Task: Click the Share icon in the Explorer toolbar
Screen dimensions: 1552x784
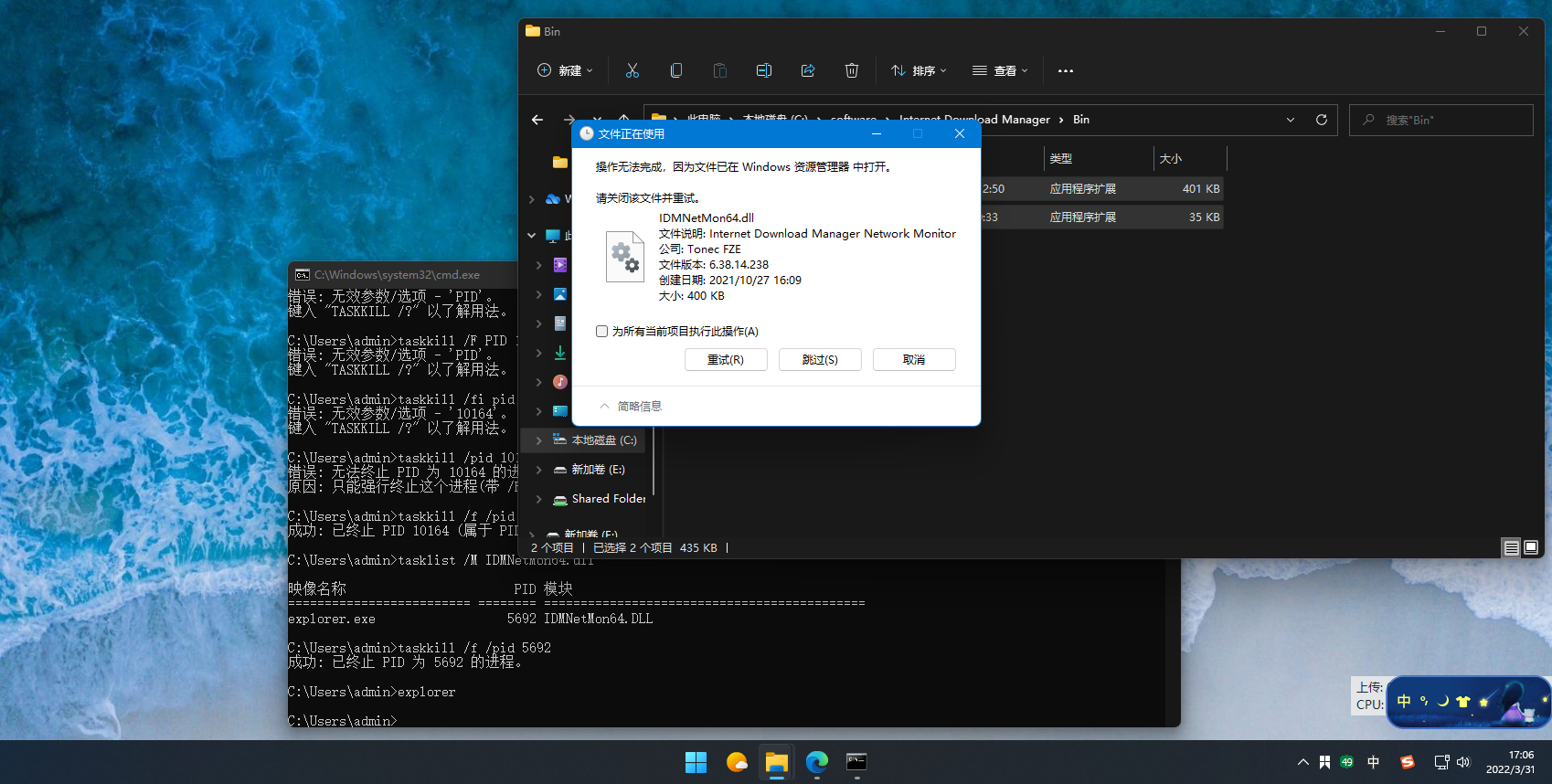Action: pos(808,70)
